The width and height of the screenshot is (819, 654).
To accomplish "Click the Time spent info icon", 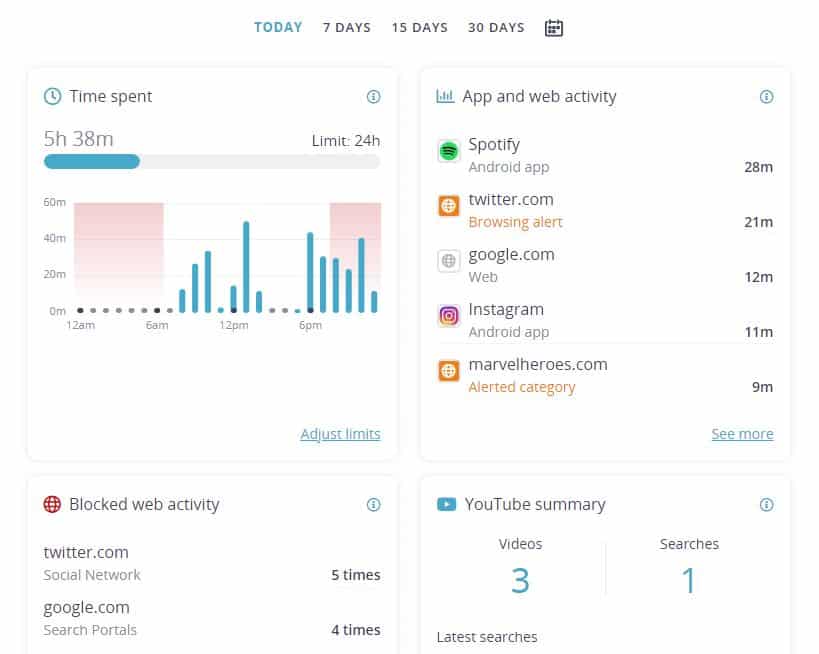I will (x=373, y=97).
